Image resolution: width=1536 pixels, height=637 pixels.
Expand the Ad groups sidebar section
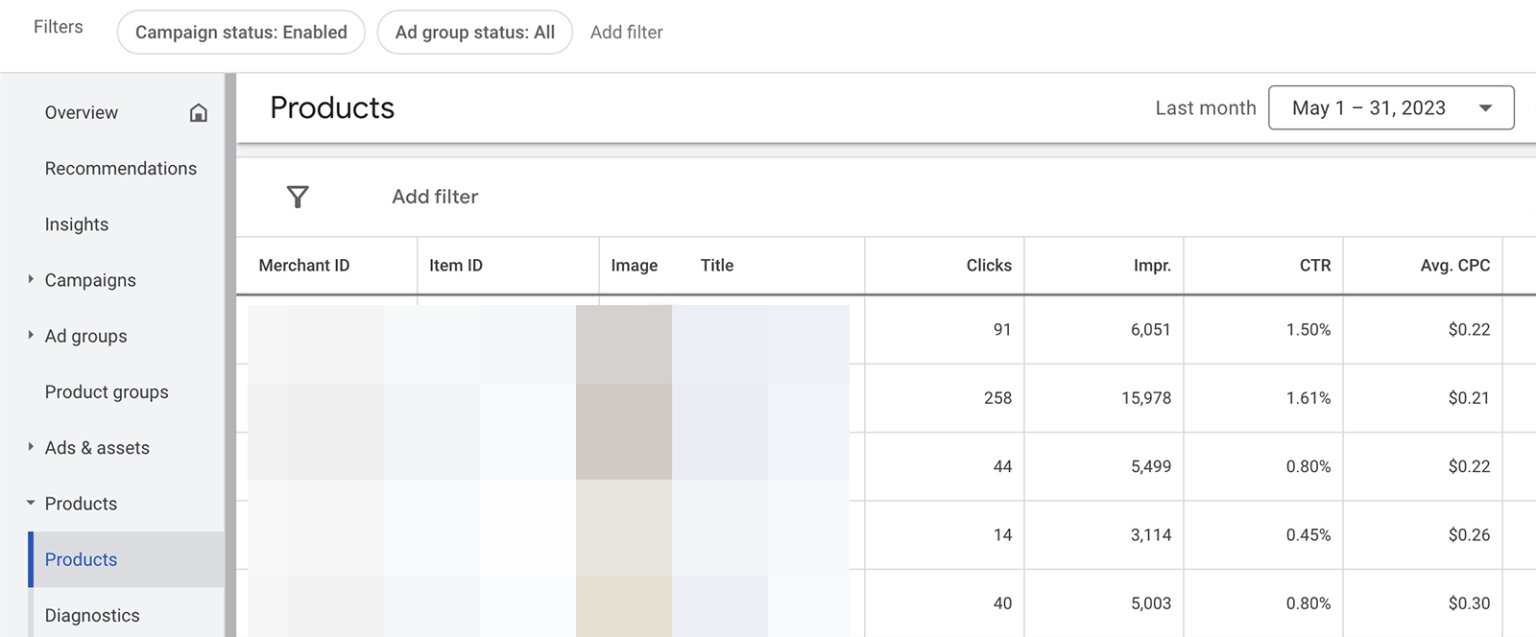tap(31, 336)
